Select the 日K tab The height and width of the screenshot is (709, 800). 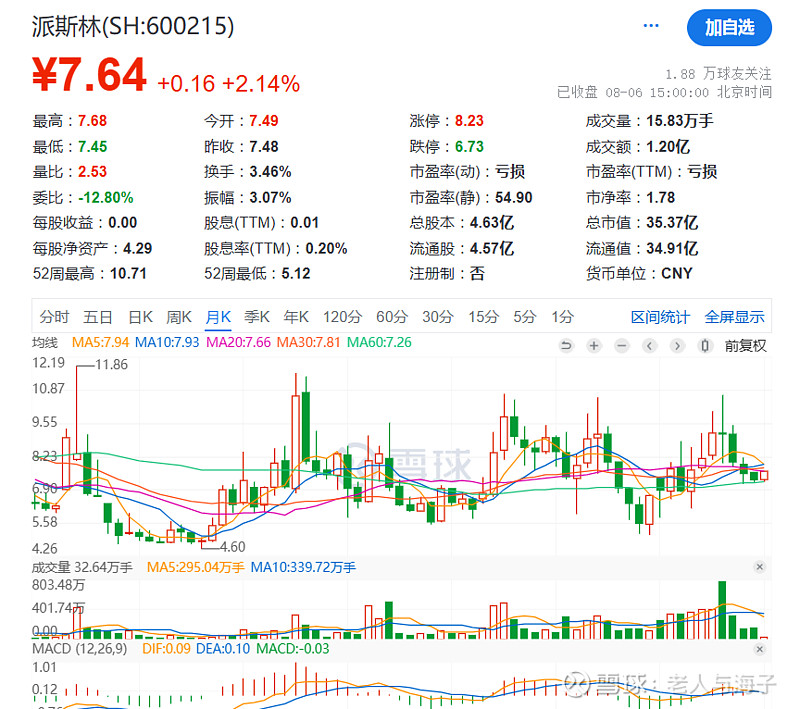140,317
